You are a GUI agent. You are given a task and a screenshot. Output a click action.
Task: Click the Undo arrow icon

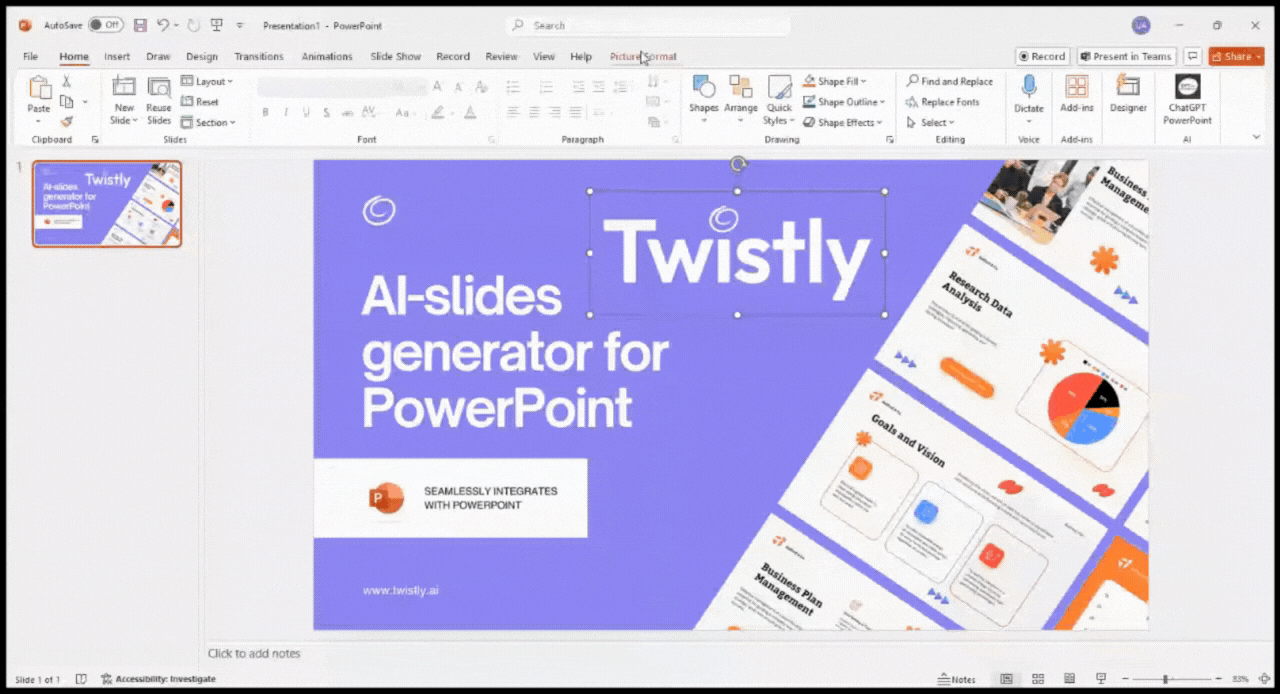163,25
